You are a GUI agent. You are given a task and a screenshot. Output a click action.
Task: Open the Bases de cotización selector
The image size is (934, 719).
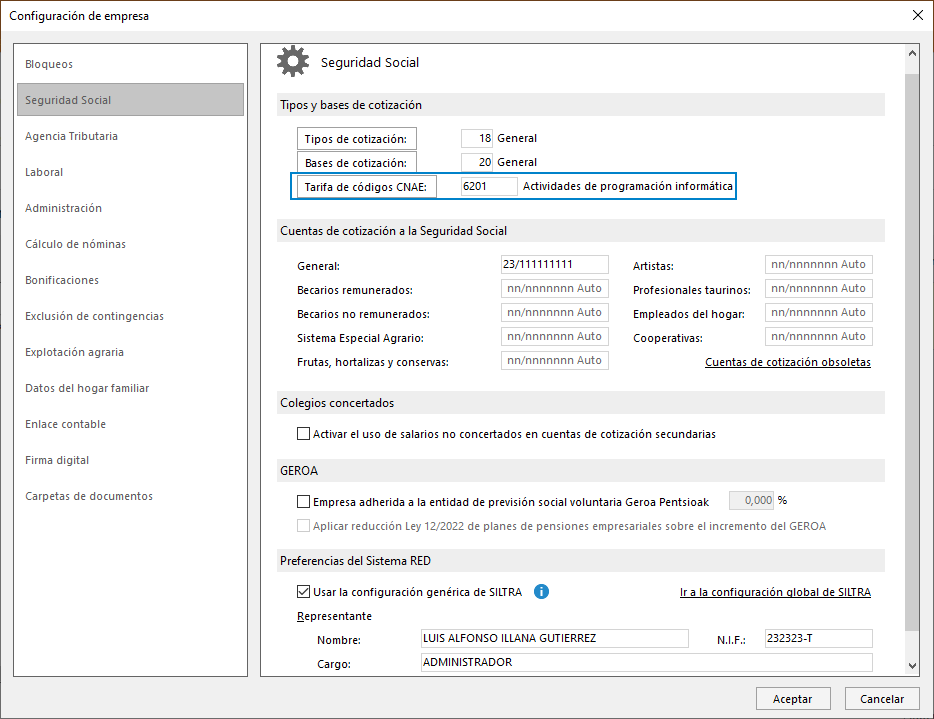coord(357,163)
